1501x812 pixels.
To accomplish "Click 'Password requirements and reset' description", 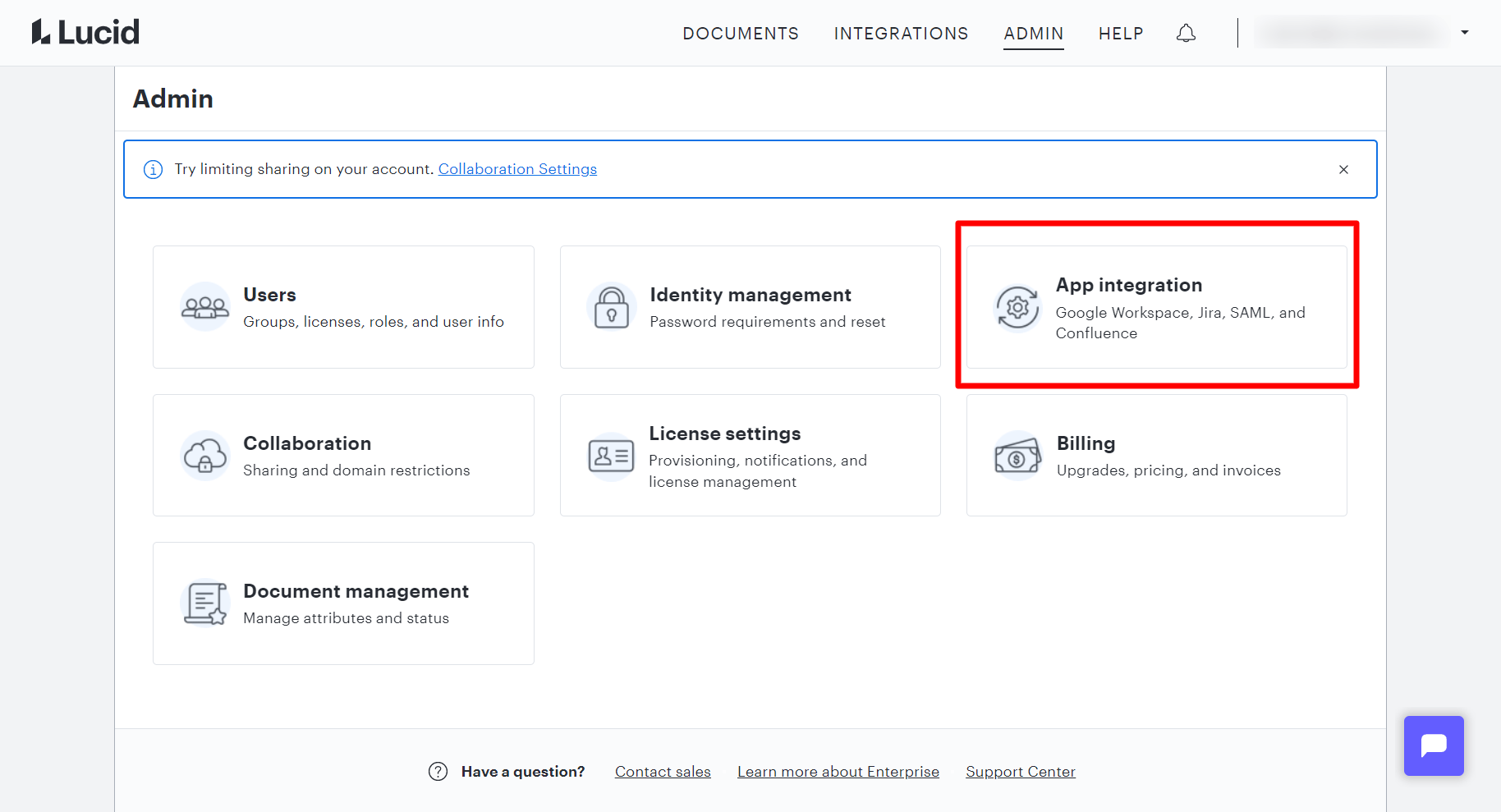I will (x=768, y=322).
